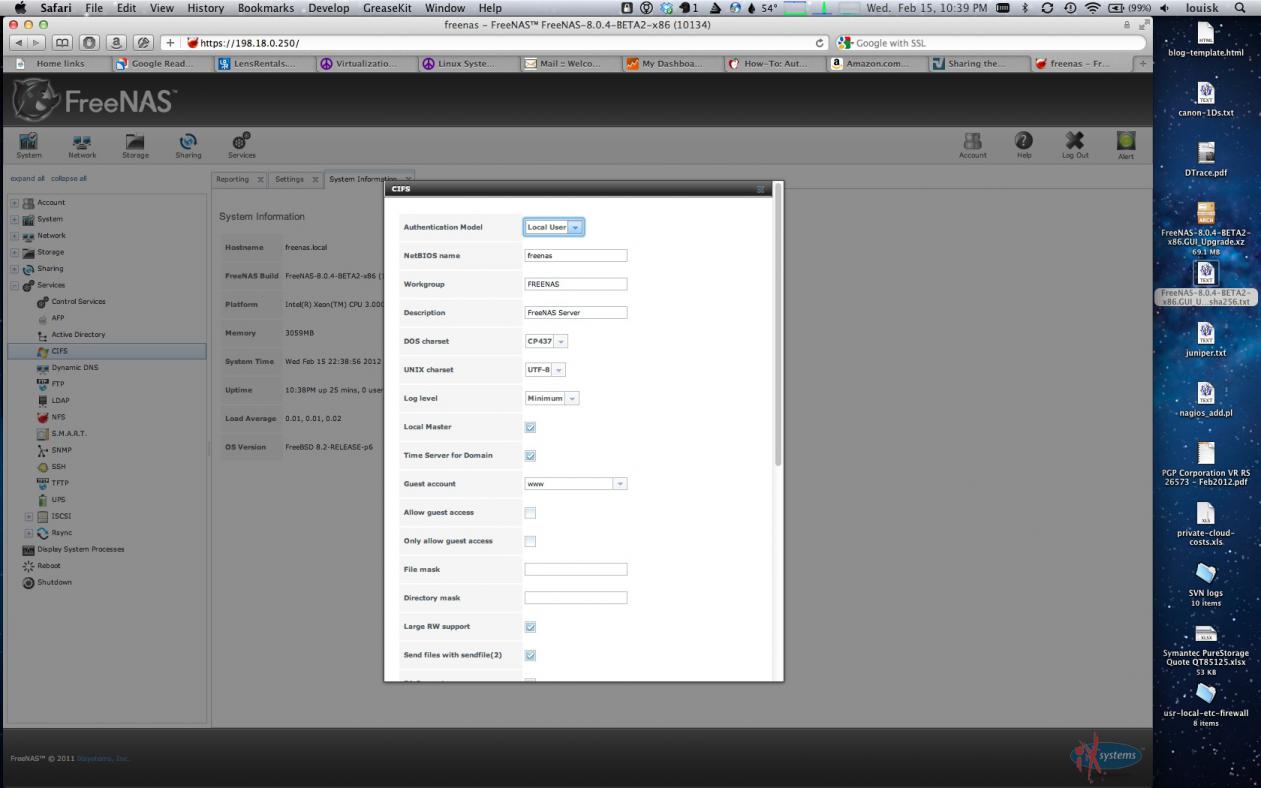
Task: Click collapse all link
Action: (69, 179)
